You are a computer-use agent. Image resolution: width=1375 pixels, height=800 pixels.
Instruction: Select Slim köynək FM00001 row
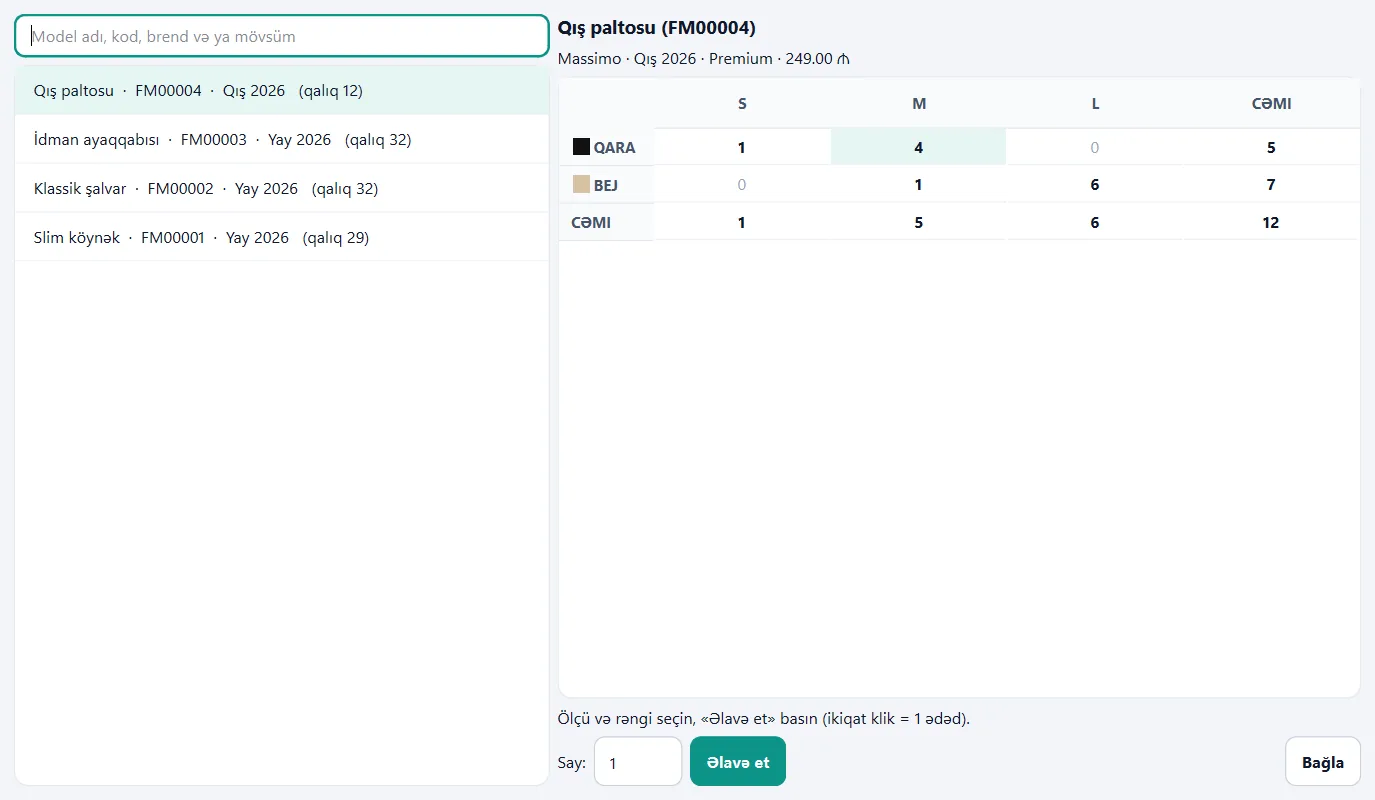point(282,238)
